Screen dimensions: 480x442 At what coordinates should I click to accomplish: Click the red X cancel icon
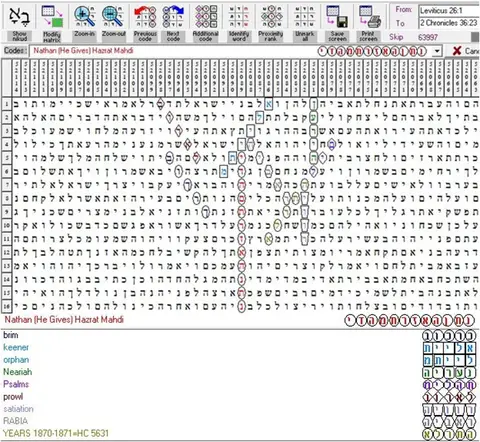[457, 51]
